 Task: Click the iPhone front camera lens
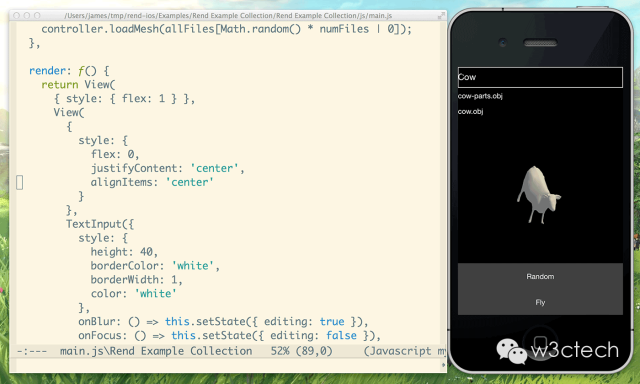coord(503,42)
